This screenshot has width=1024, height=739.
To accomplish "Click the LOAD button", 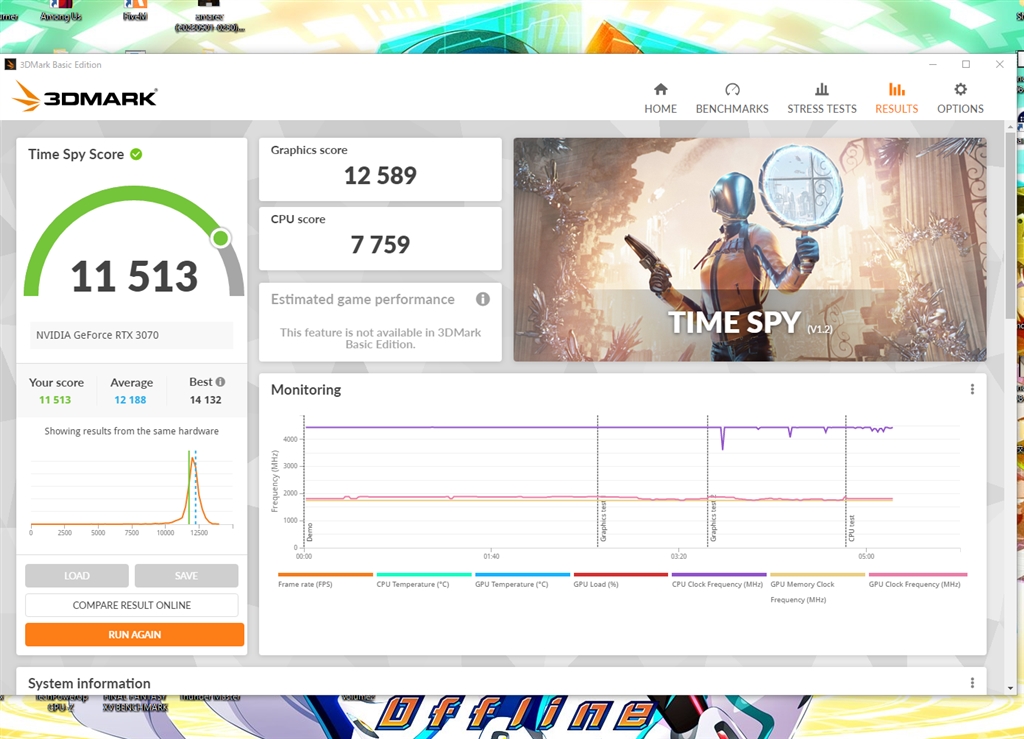I will coord(77,576).
